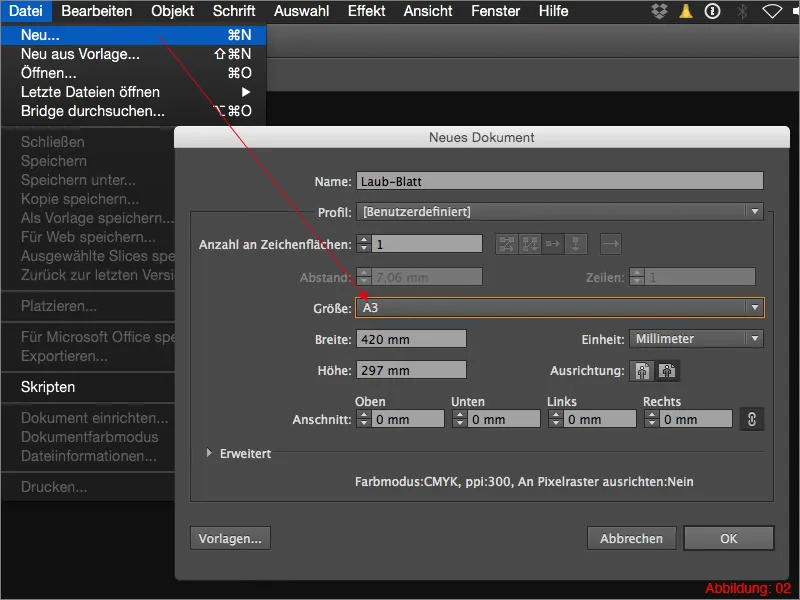The width and height of the screenshot is (800, 600).
Task: Toggle the bleed link chain icon
Action: coord(752,419)
